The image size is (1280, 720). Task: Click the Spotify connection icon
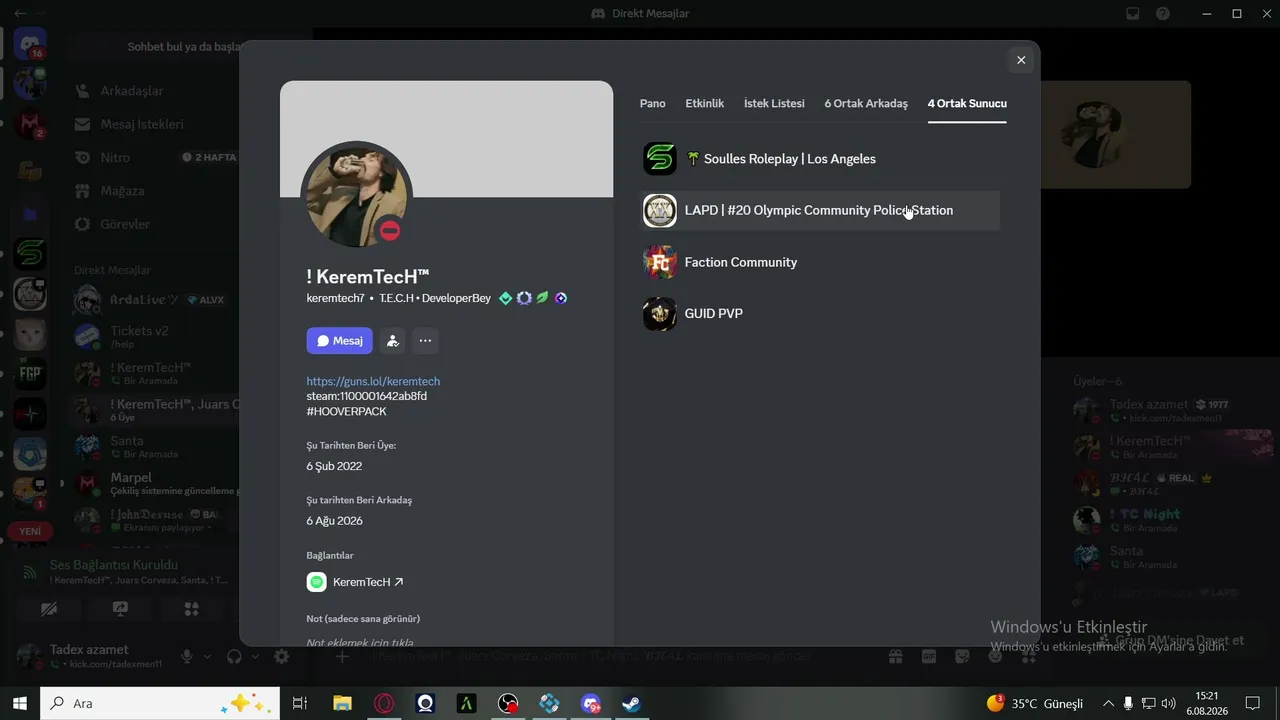(x=317, y=582)
